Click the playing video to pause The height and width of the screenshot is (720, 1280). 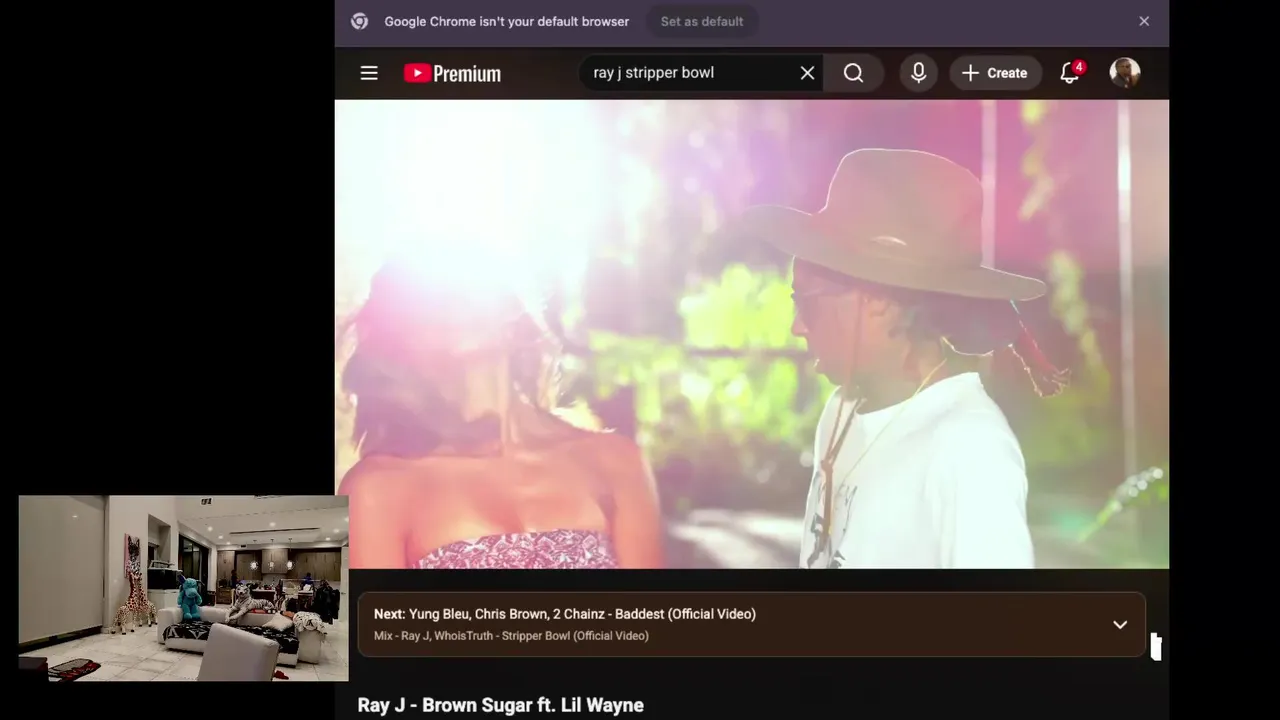(x=752, y=334)
